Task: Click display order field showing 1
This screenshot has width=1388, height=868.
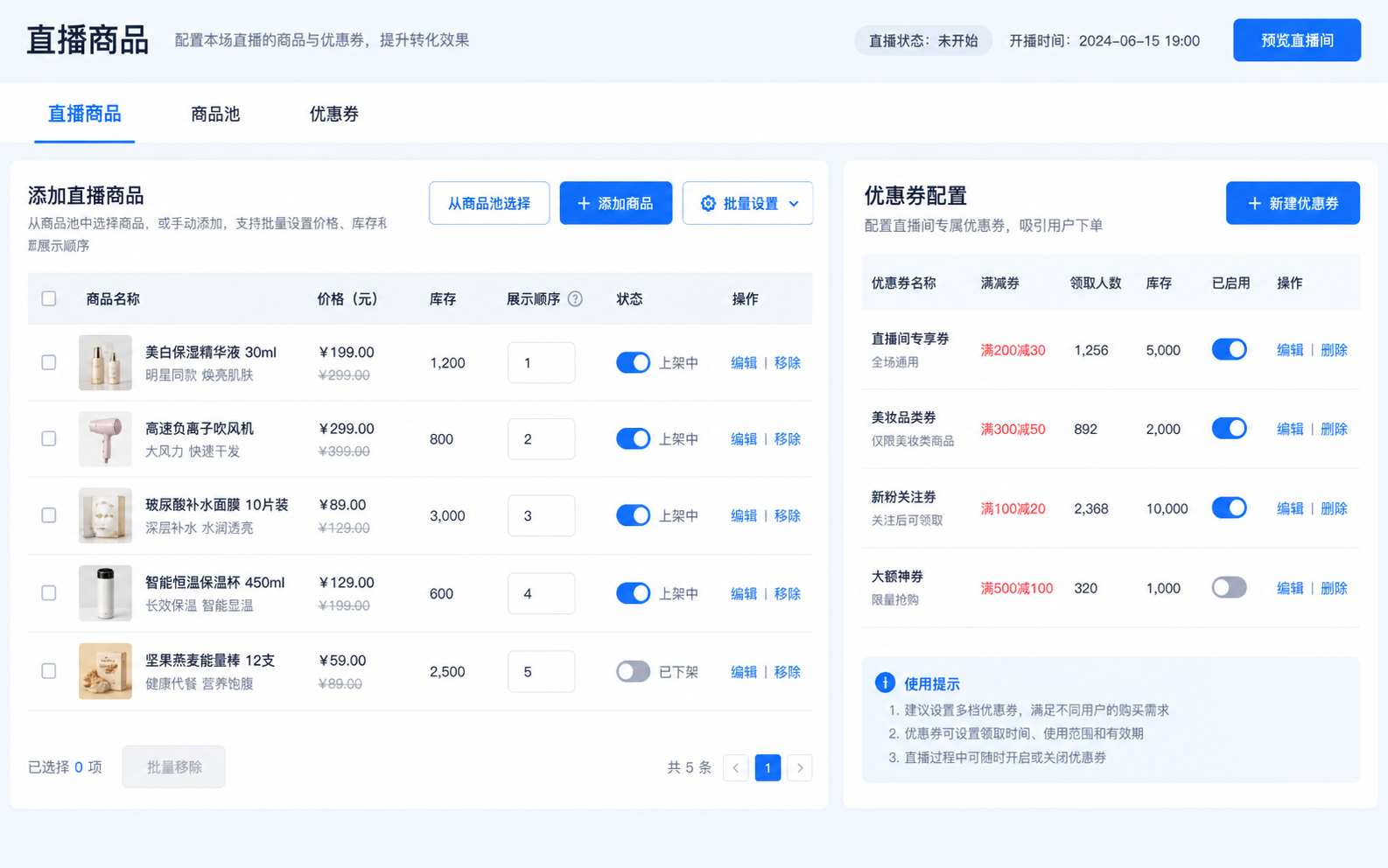Action: (542, 363)
